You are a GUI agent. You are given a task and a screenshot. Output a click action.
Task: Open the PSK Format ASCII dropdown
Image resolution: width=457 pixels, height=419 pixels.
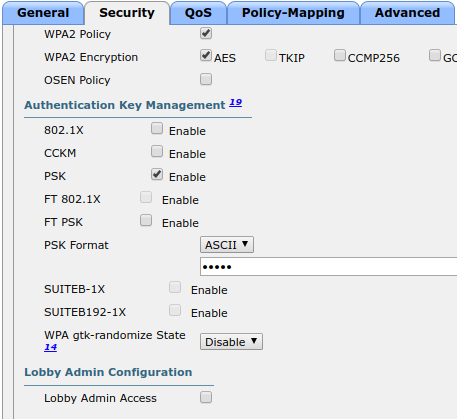[x=227, y=245]
